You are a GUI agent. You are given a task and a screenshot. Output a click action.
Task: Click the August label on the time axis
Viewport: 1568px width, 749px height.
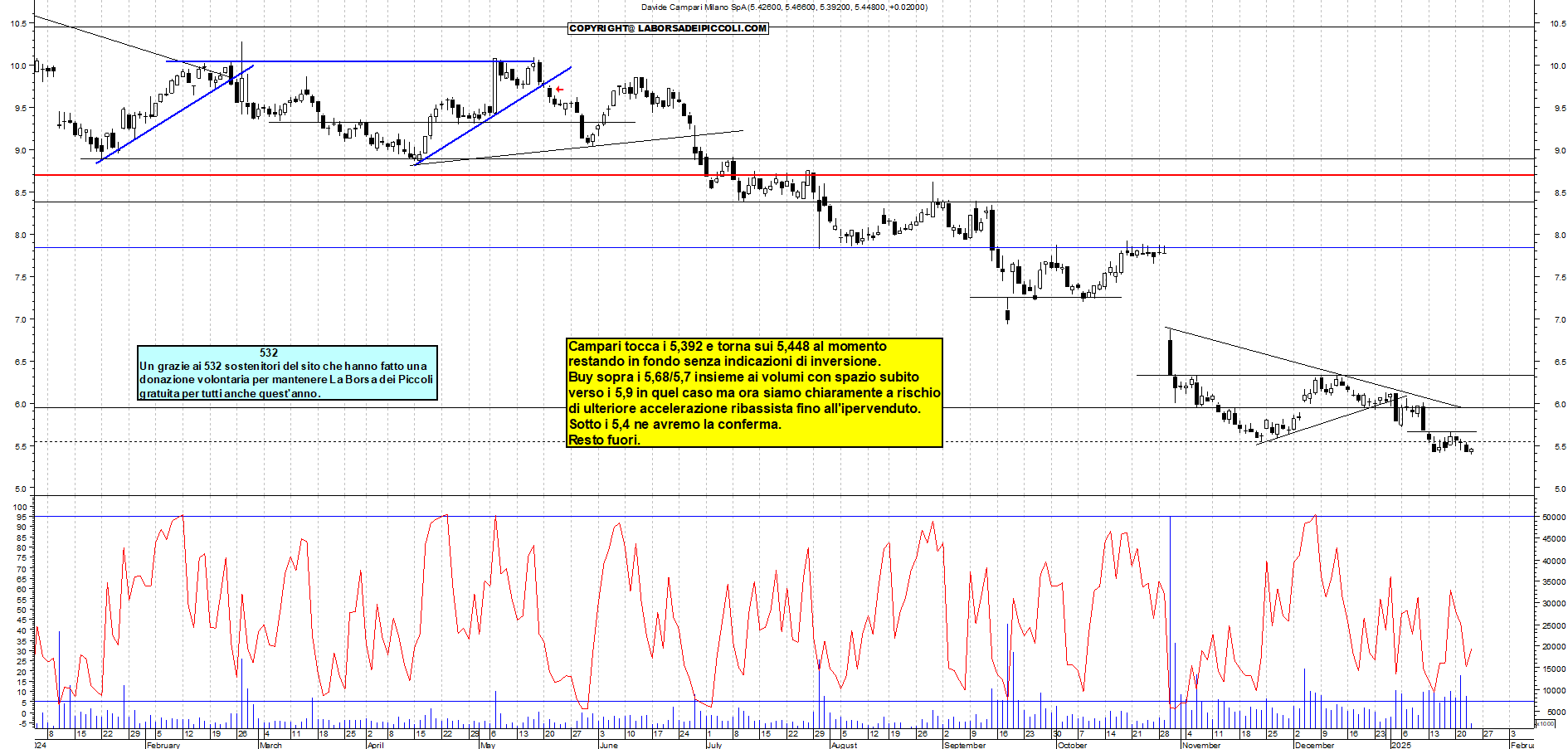coord(844,745)
